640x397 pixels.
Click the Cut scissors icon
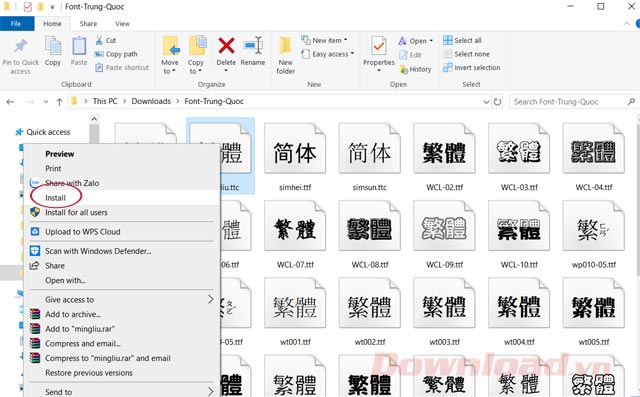pyautogui.click(x=99, y=40)
